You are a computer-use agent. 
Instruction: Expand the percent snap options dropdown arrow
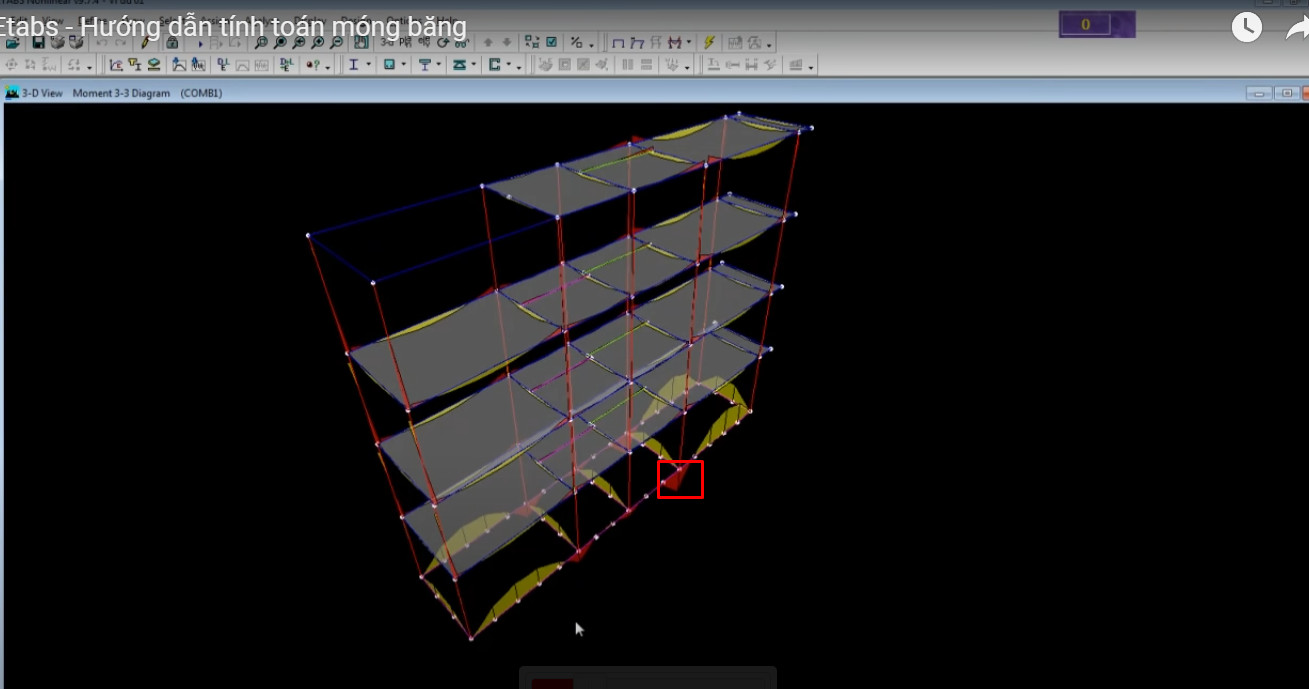591,44
